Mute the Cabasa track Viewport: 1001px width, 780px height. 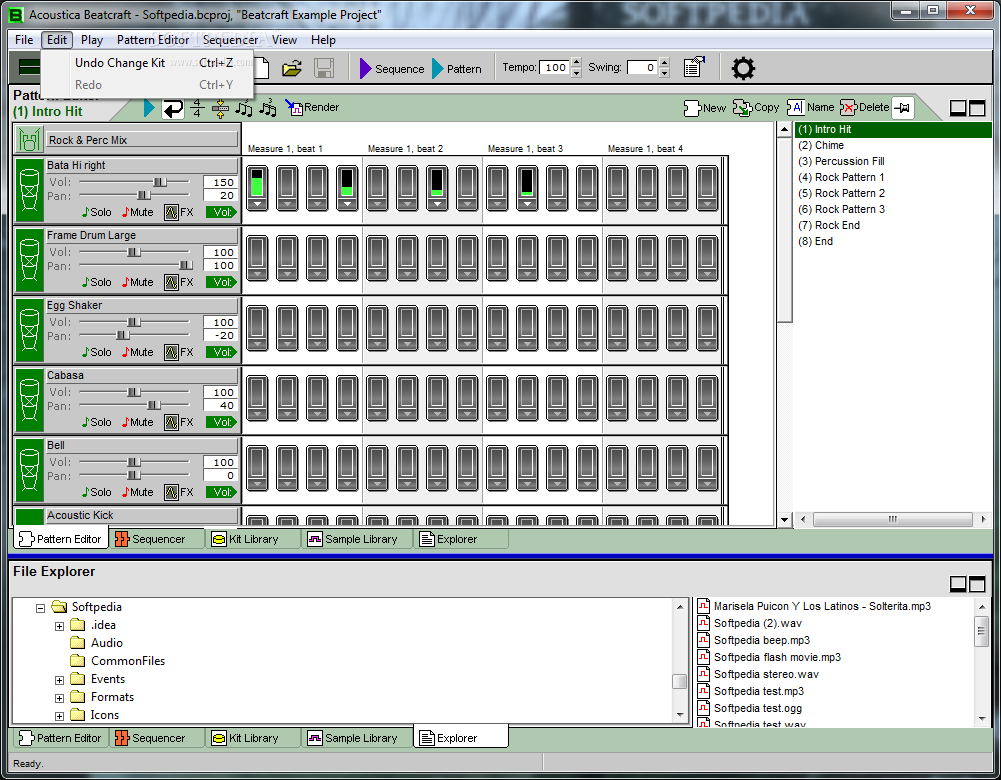tap(138, 422)
